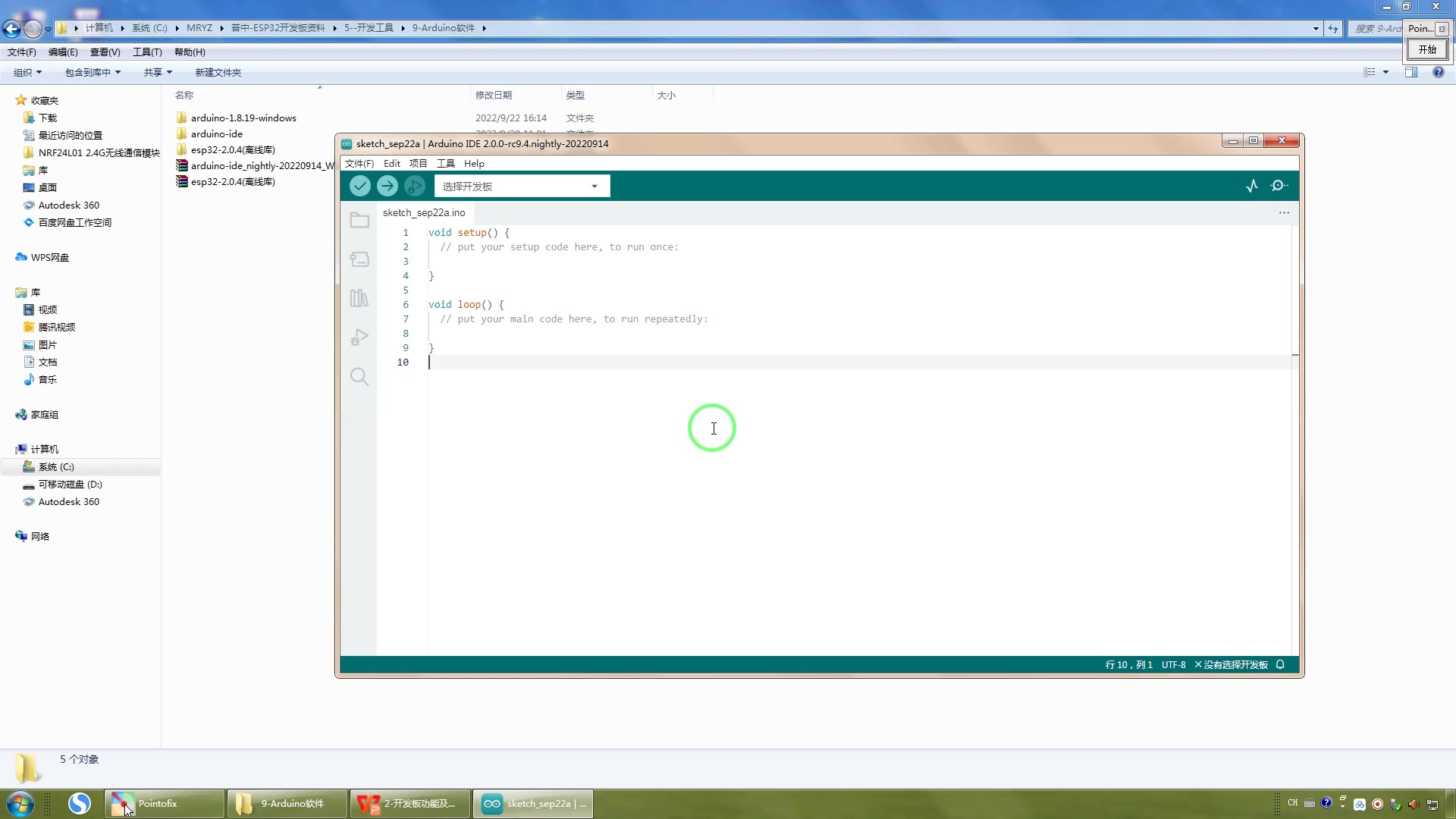The width and height of the screenshot is (1456, 819).
Task: Open the Debug sidebar panel icon
Action: pyautogui.click(x=359, y=337)
